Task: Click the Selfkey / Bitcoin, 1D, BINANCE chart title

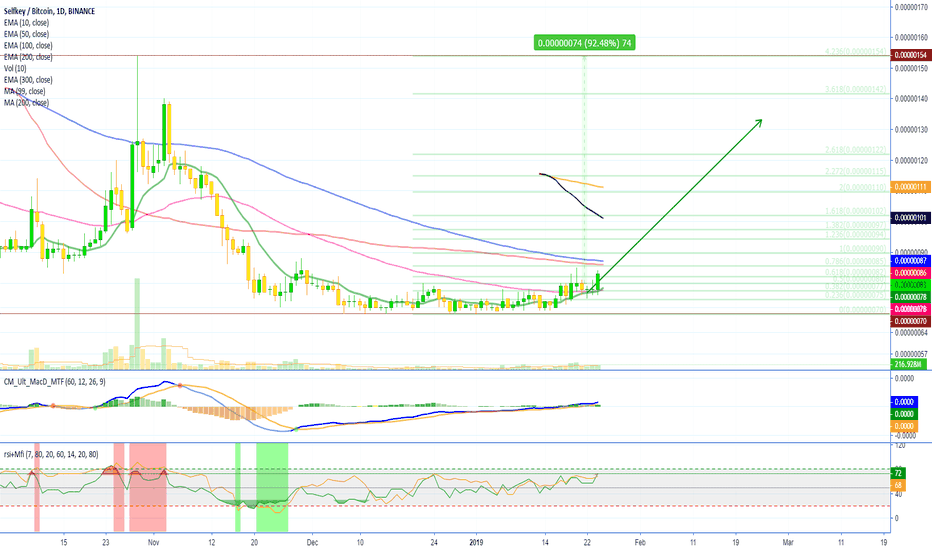Action: tap(49, 11)
